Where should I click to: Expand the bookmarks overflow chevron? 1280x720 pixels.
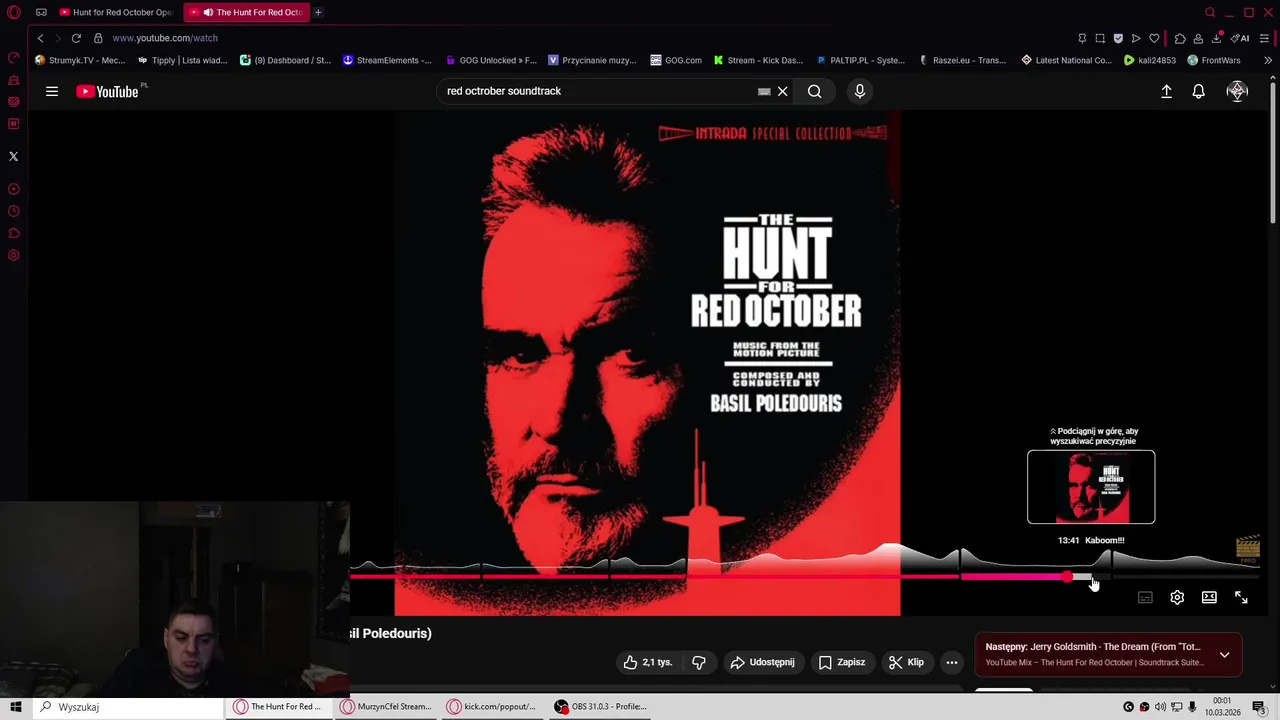[1267, 60]
